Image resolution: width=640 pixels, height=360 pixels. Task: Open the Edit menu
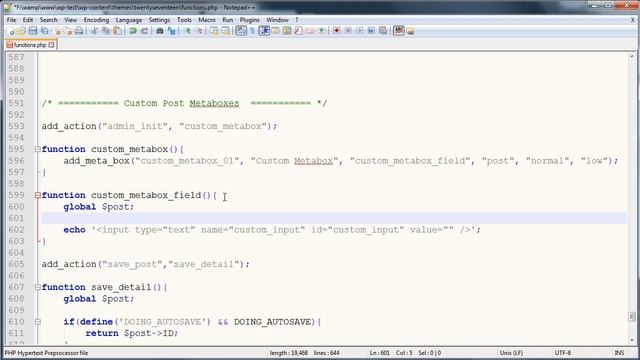pos(28,20)
